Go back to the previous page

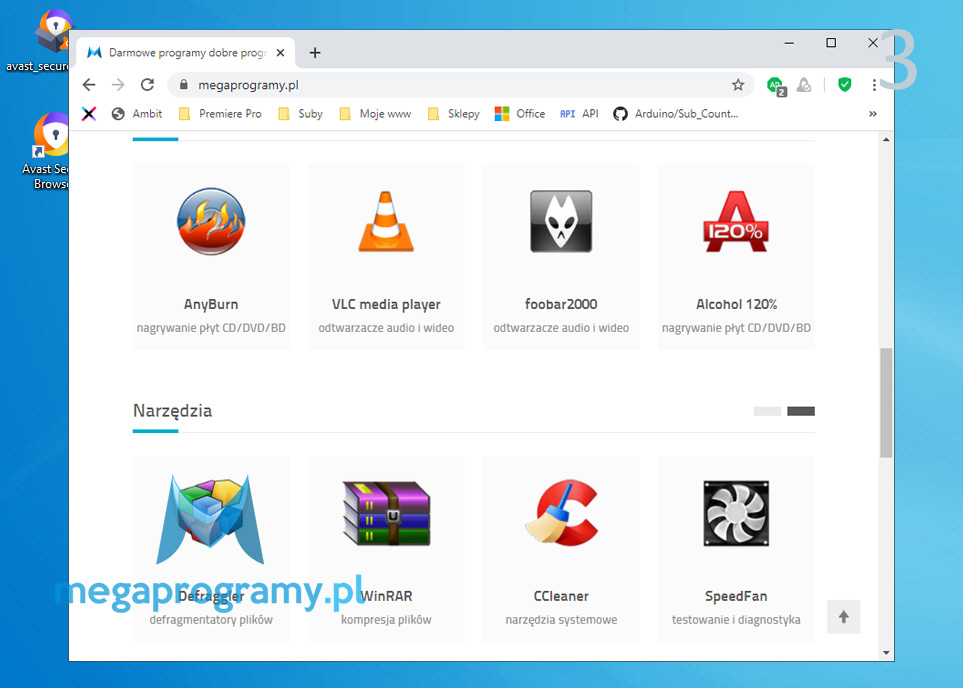(89, 85)
